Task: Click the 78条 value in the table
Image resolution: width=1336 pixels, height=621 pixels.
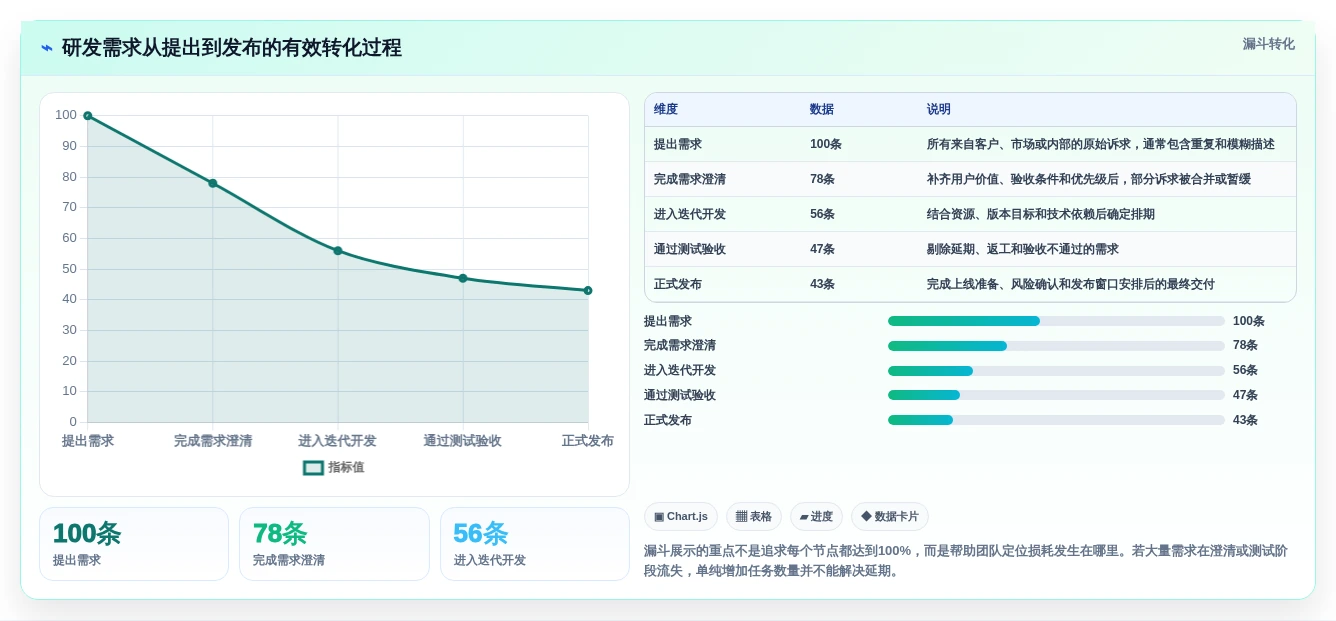Action: (822, 179)
